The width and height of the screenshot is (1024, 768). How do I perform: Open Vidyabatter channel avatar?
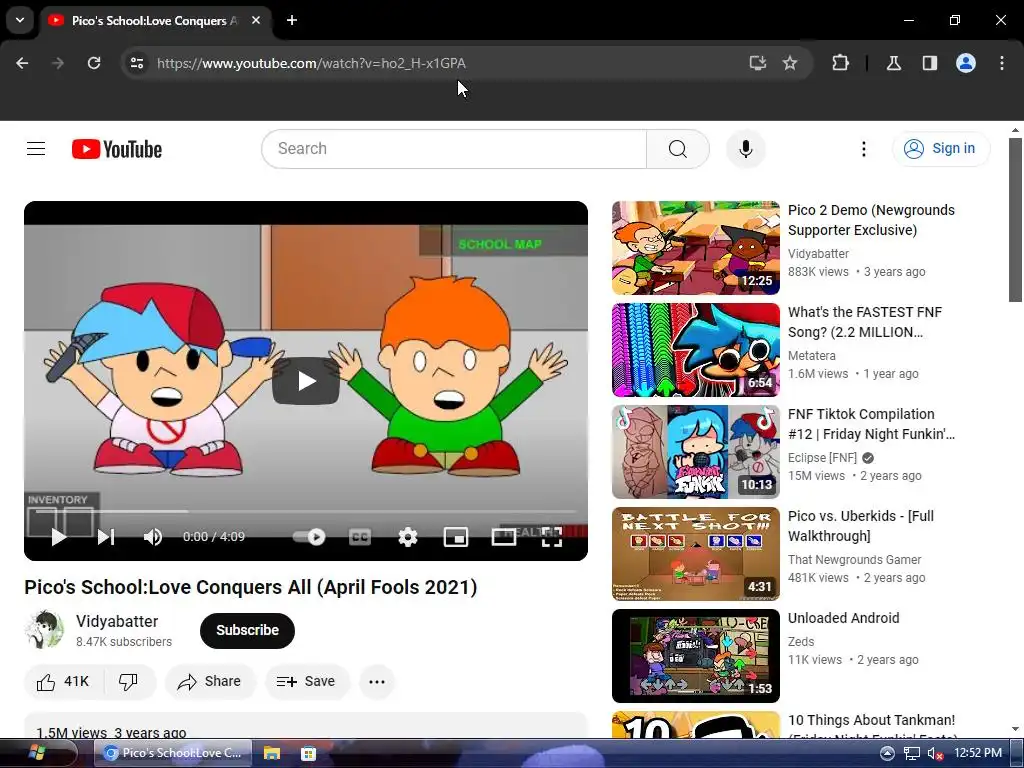(44, 630)
